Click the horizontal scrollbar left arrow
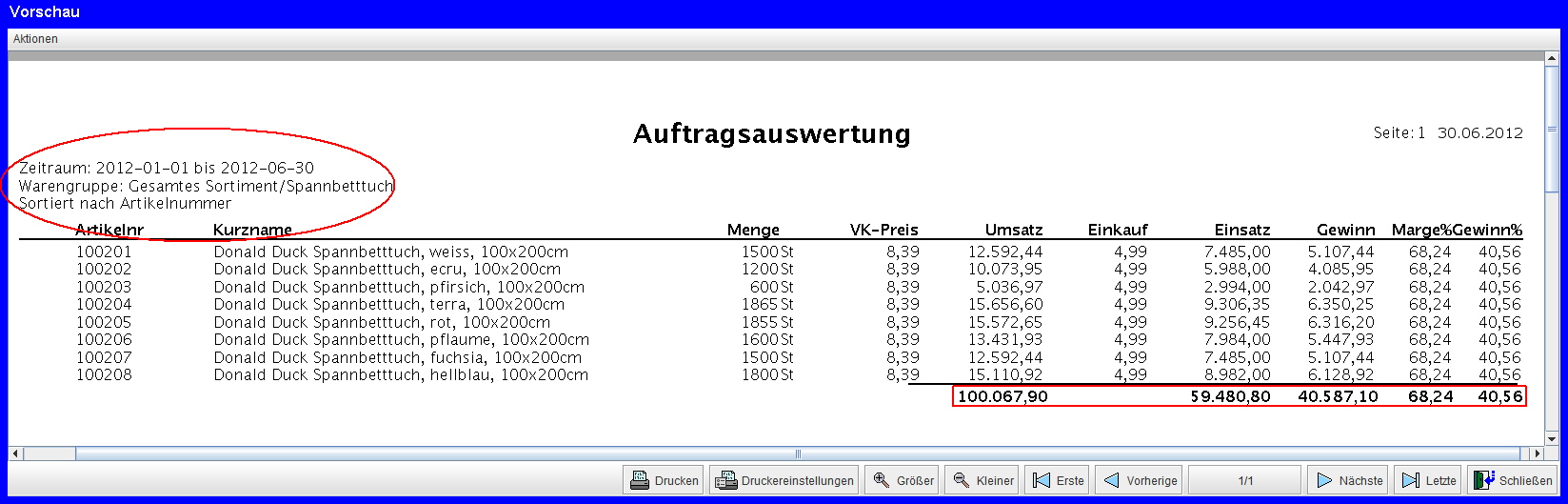This screenshot has width=1568, height=504. pyautogui.click(x=14, y=454)
